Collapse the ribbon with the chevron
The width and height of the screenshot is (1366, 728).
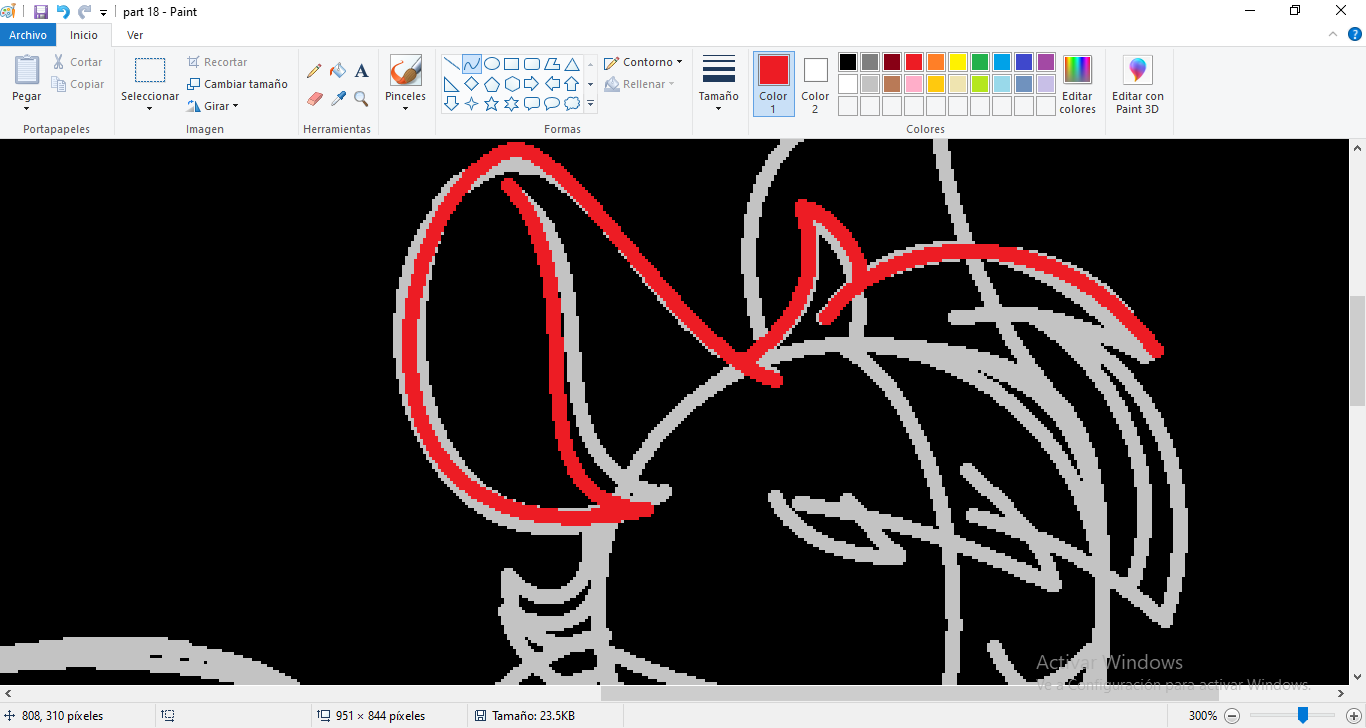coord(1332,35)
